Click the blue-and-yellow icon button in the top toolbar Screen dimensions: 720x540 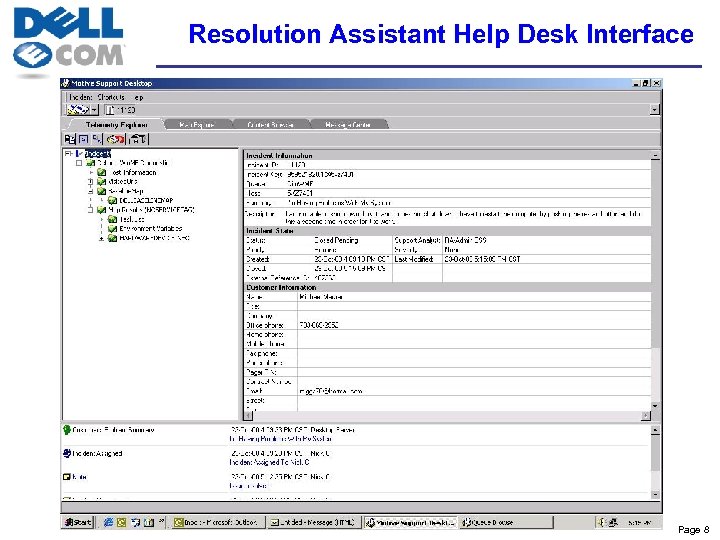78,110
